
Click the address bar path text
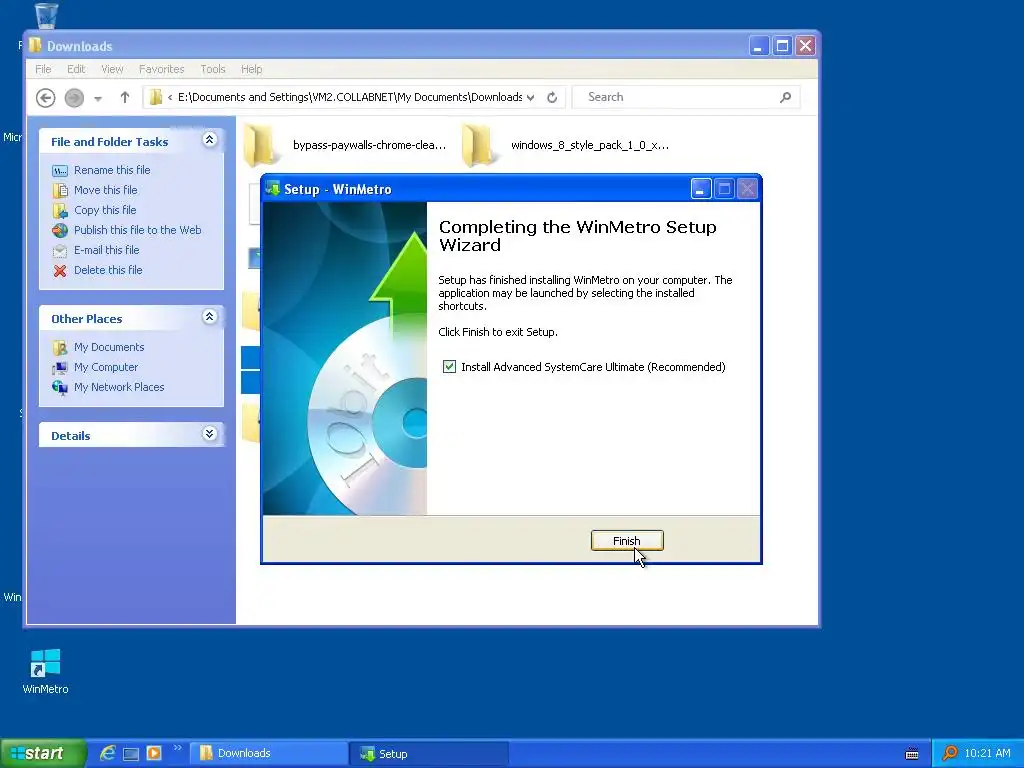pos(350,97)
